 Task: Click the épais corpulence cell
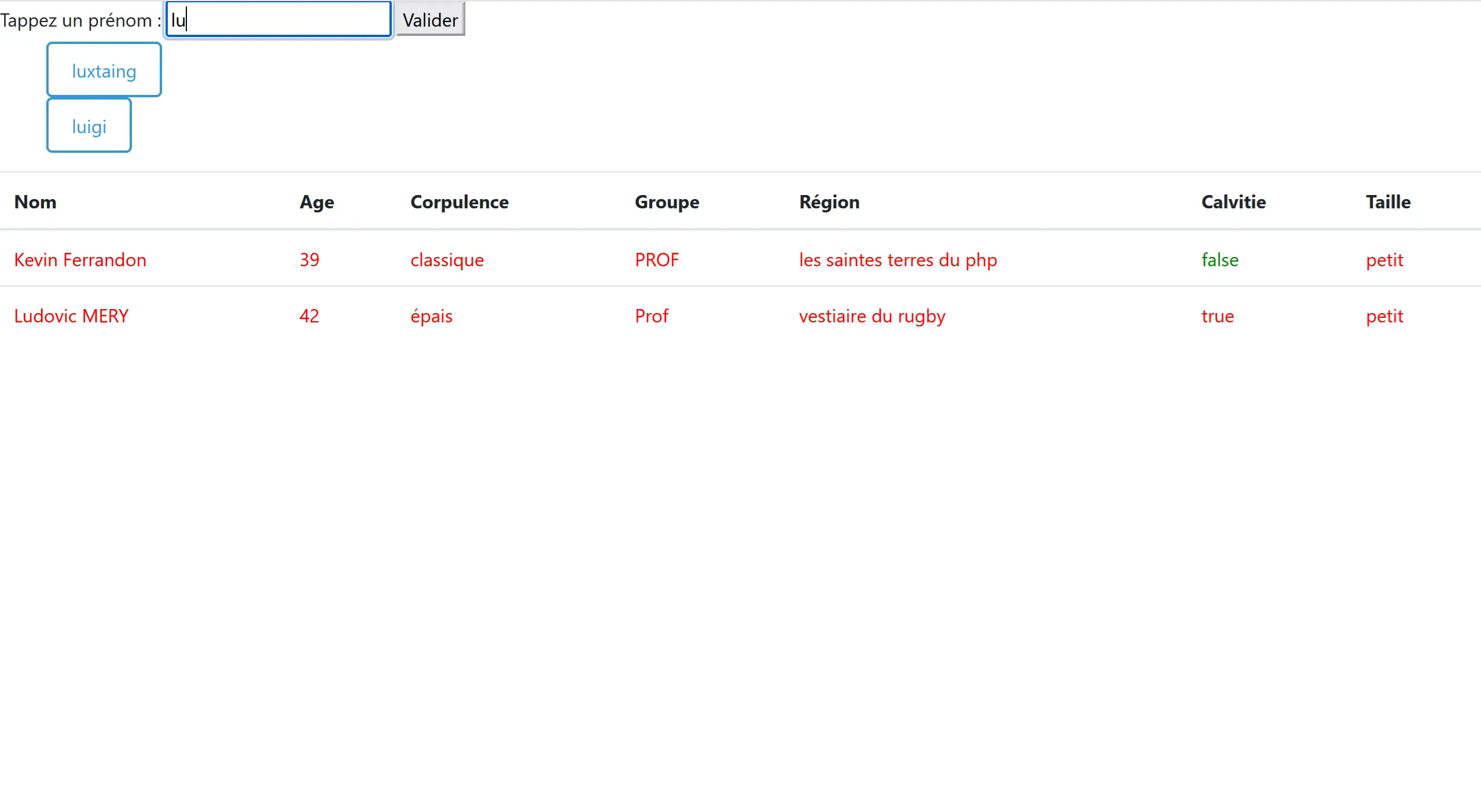click(x=431, y=316)
